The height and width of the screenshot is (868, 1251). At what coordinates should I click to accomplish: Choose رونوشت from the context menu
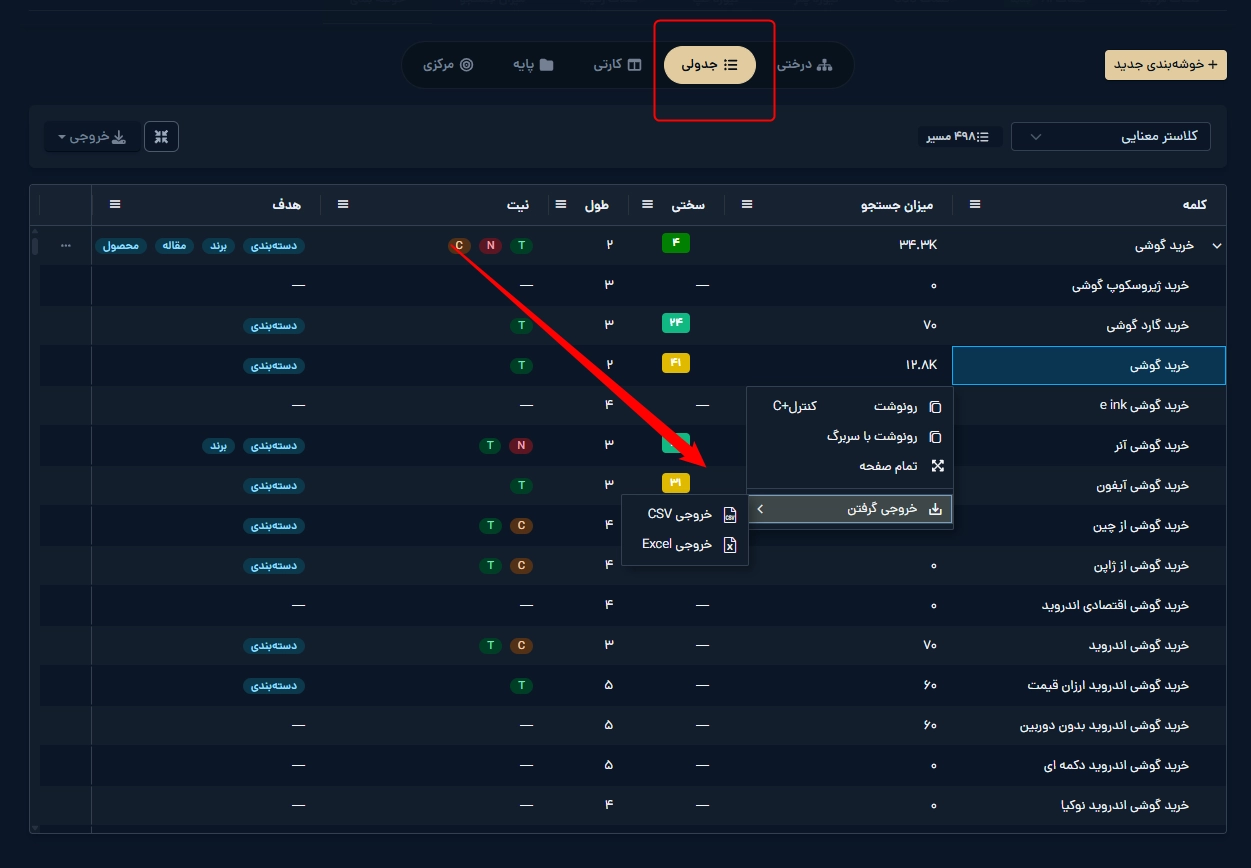coord(850,407)
